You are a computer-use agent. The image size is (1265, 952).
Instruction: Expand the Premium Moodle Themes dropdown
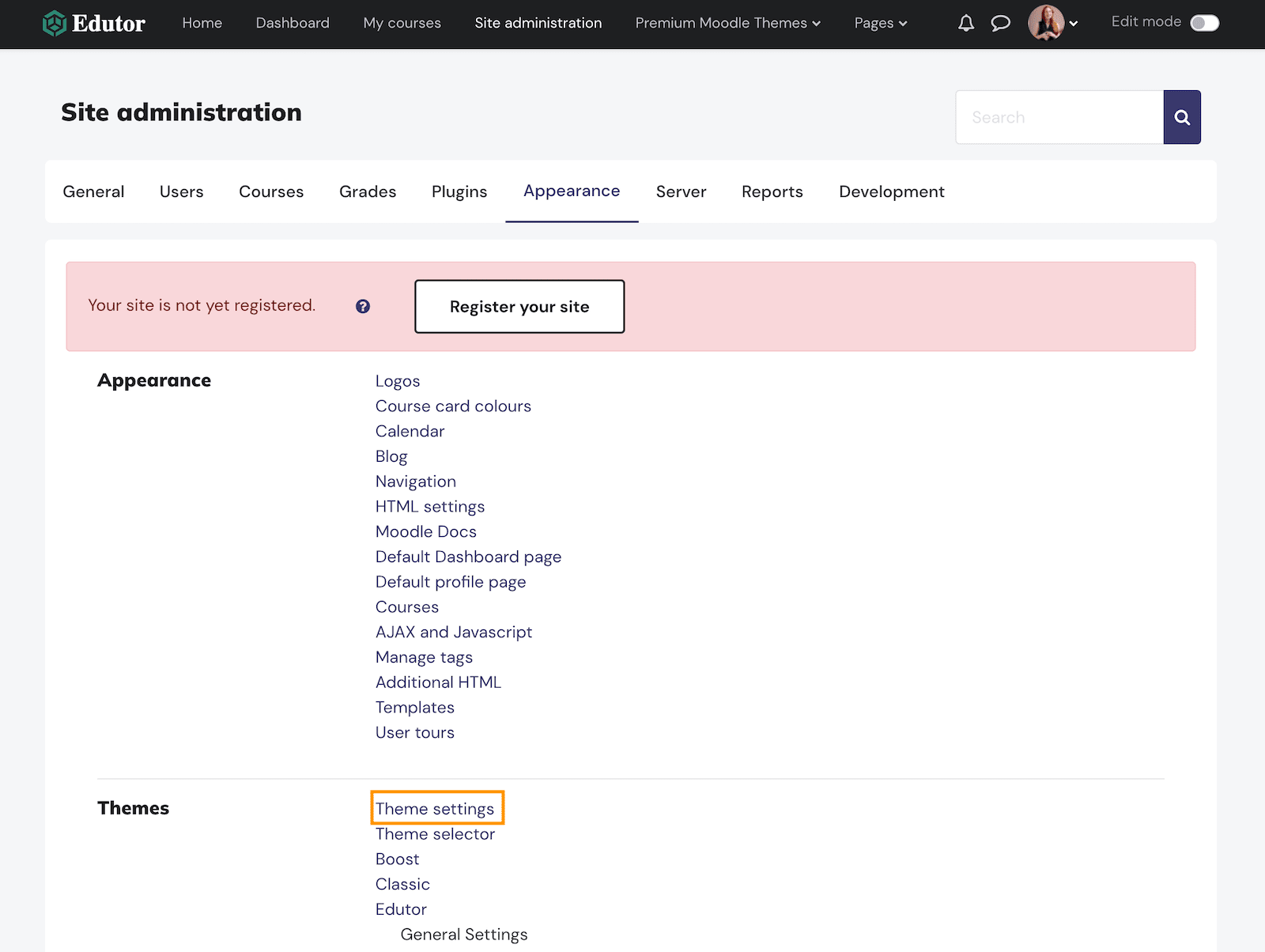tap(727, 23)
